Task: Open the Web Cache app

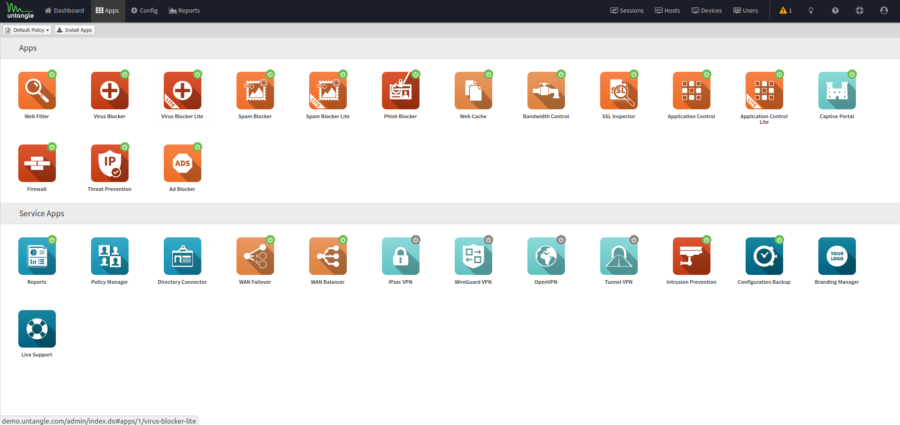Action: point(474,91)
